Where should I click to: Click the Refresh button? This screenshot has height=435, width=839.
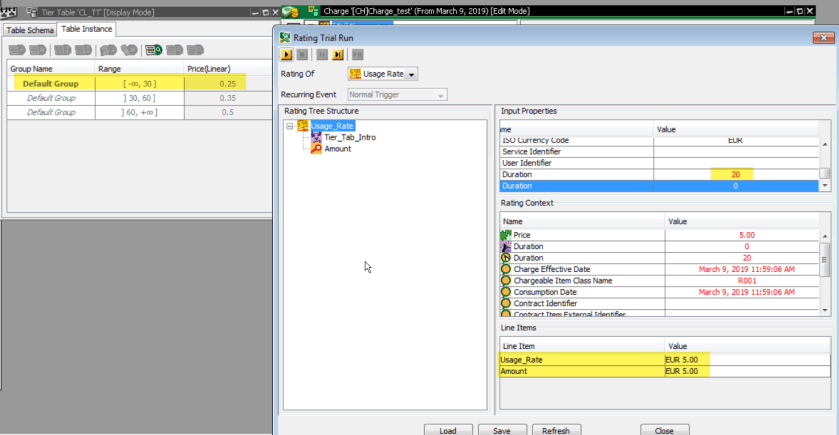(556, 430)
